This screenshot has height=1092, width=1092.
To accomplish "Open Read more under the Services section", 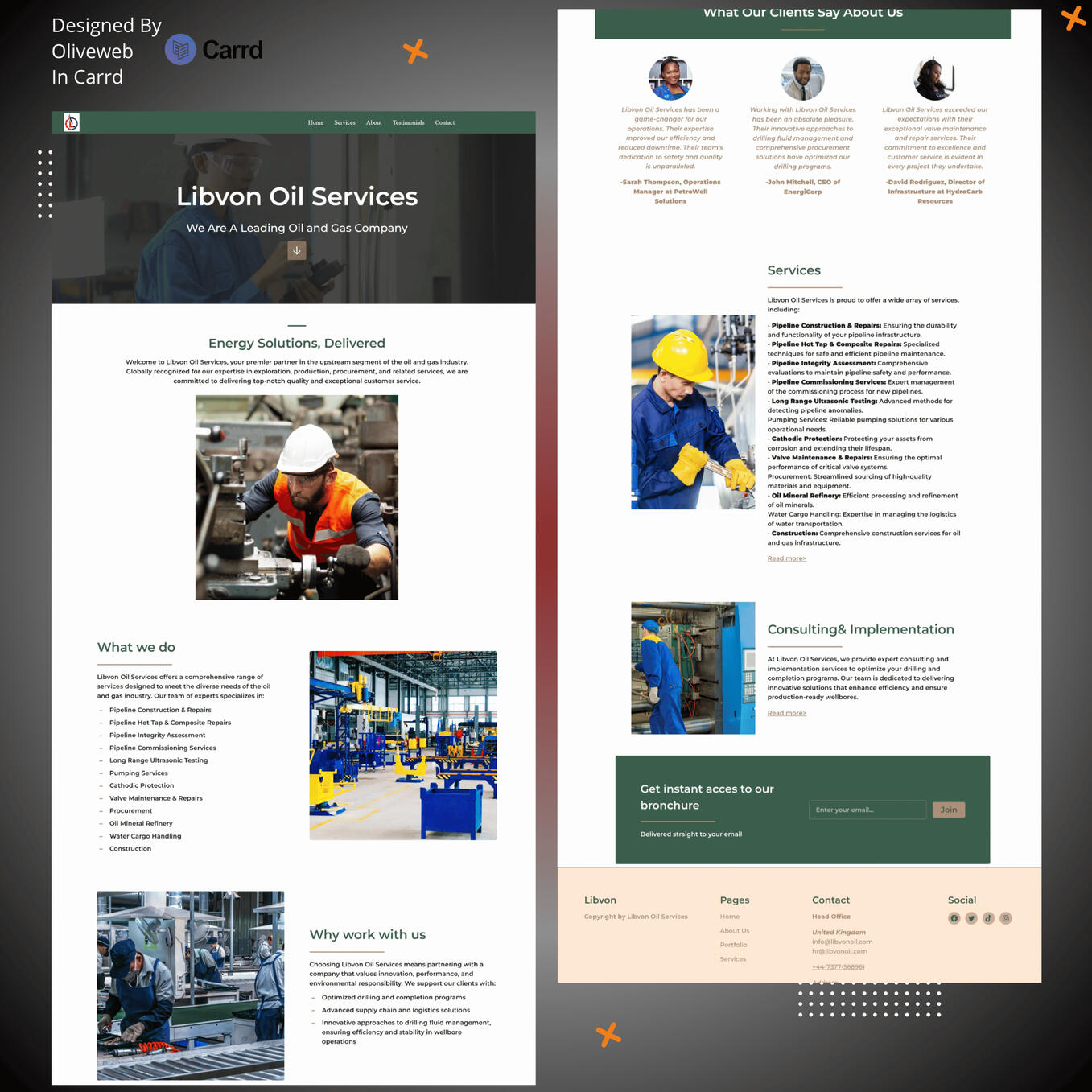I will (785, 558).
